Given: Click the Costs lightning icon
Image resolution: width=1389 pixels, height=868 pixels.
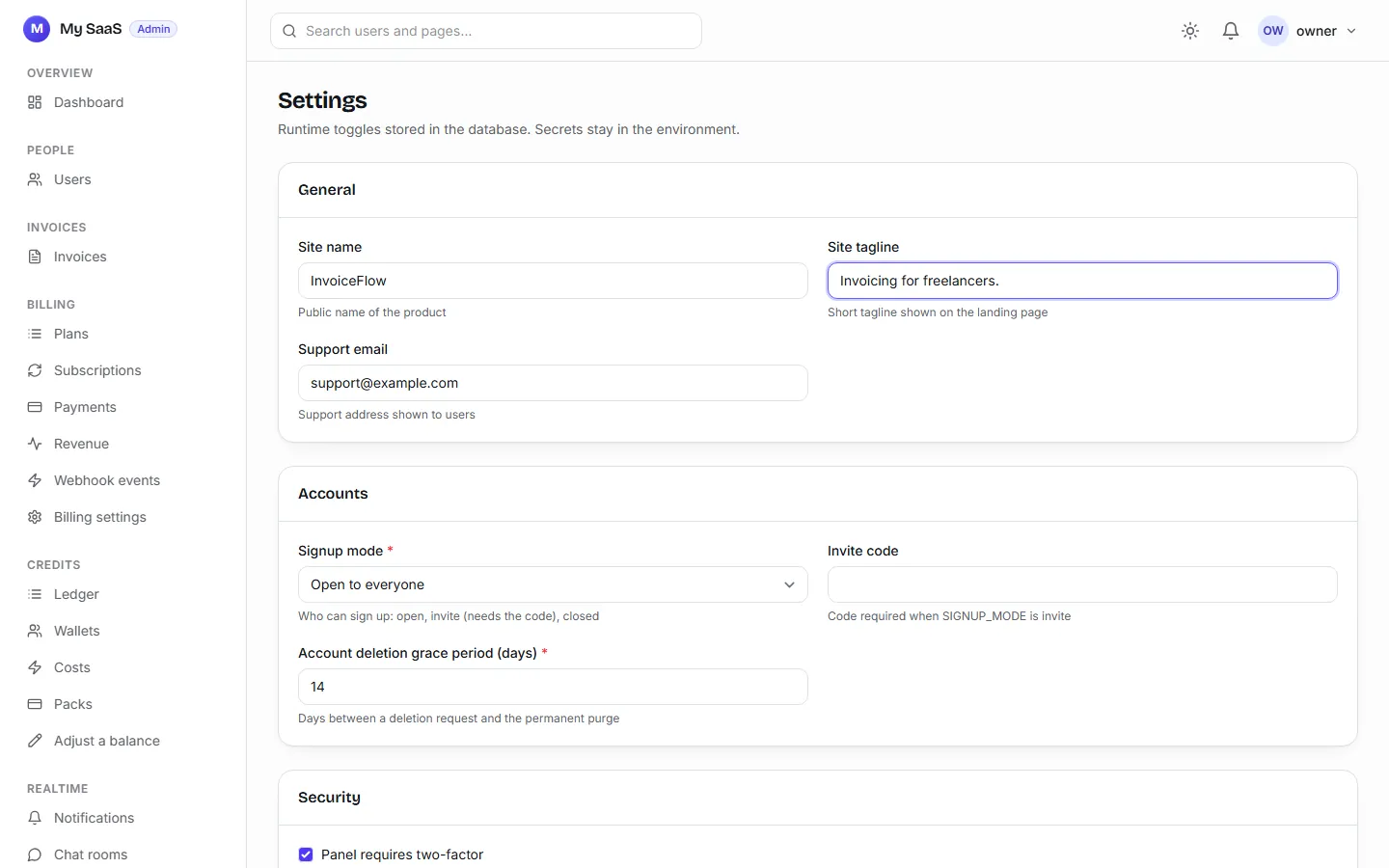Looking at the screenshot, I should [x=35, y=667].
